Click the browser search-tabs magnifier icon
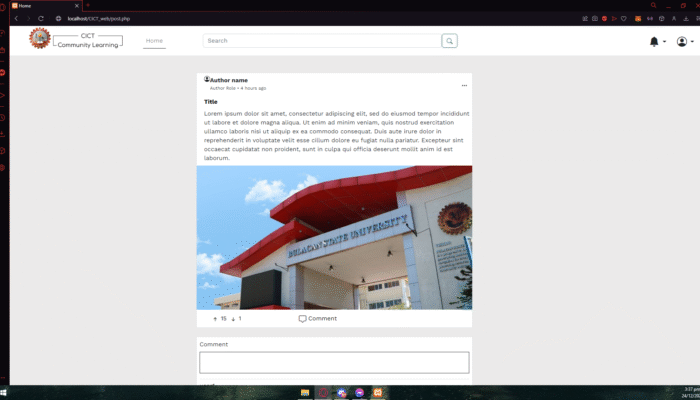 [x=654, y=5]
